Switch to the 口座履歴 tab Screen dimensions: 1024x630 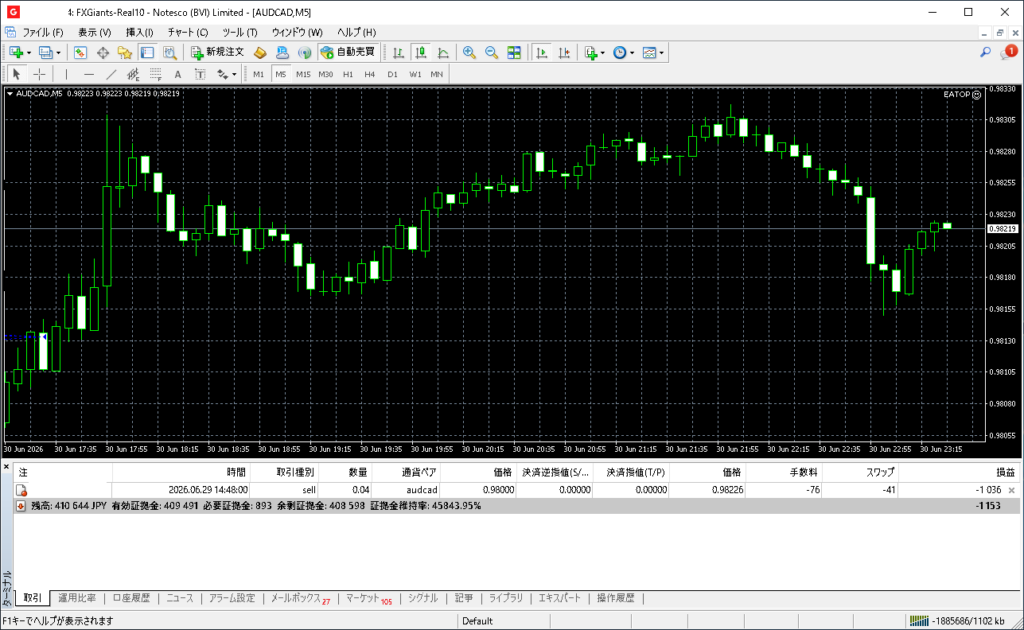[131, 598]
